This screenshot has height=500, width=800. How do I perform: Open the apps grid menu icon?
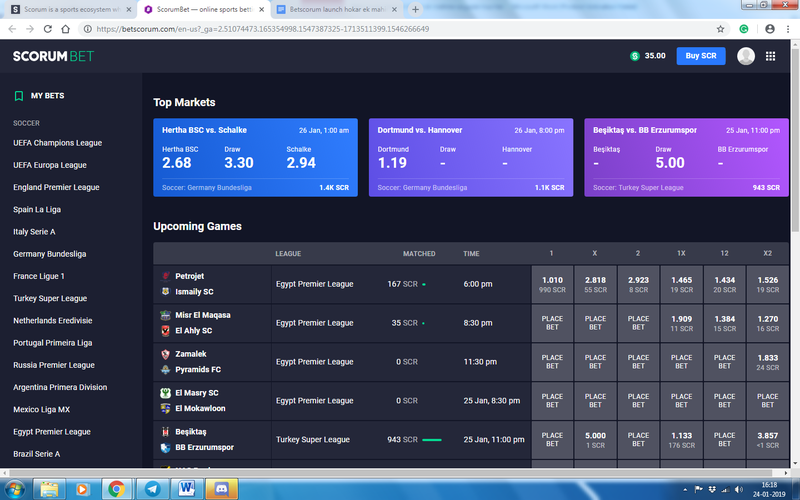pos(770,56)
